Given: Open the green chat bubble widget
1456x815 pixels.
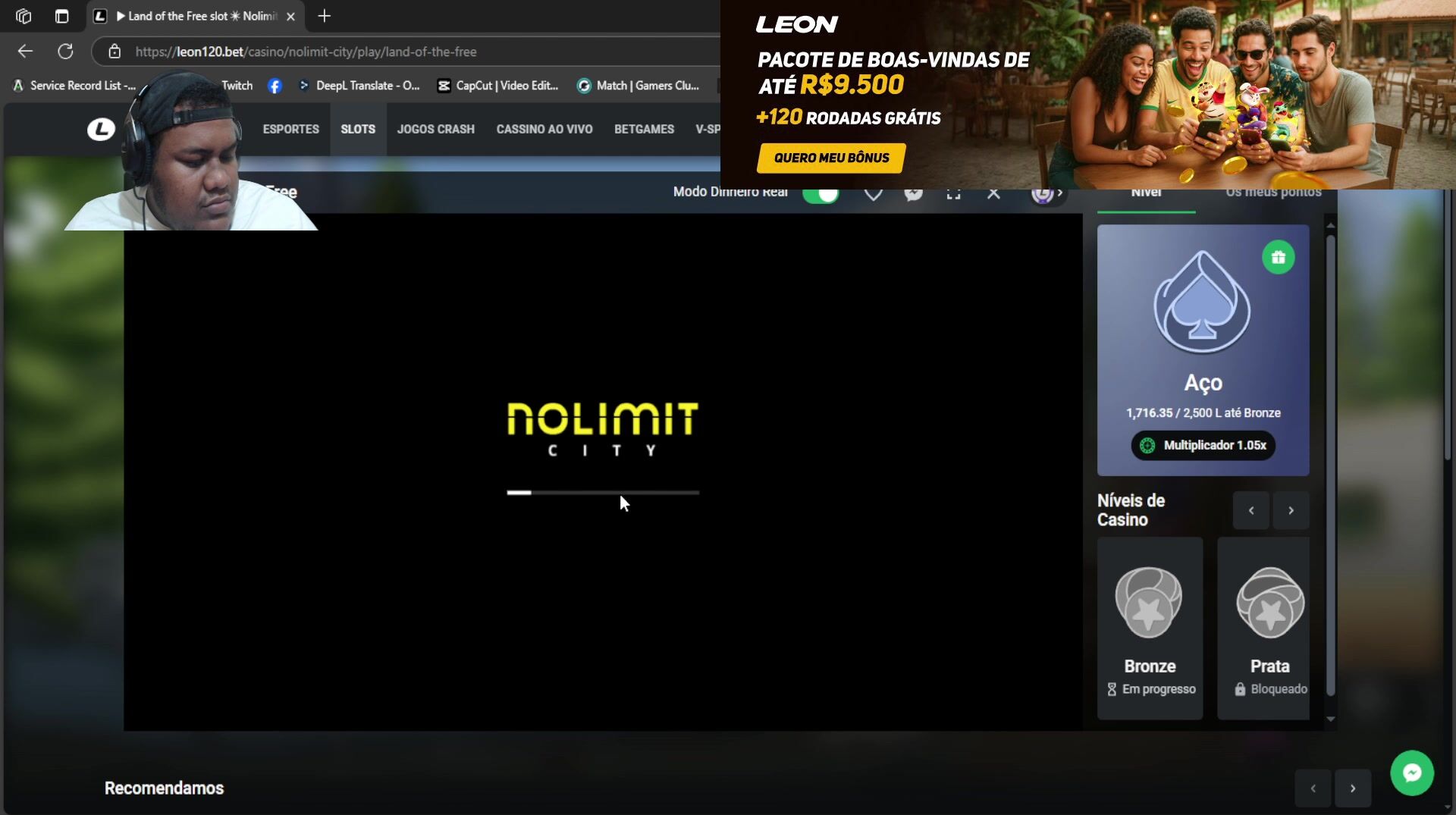Looking at the screenshot, I should pyautogui.click(x=1411, y=773).
